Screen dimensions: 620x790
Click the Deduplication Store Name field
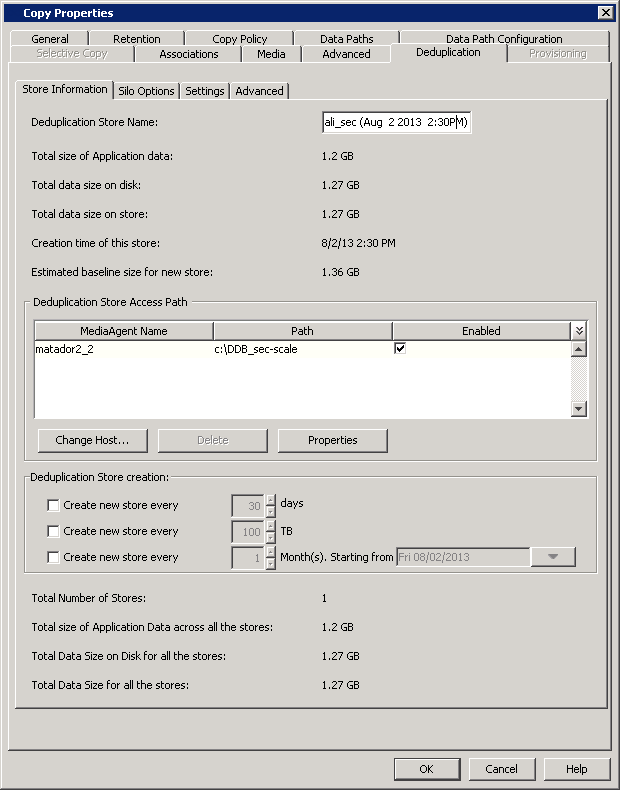coord(396,122)
